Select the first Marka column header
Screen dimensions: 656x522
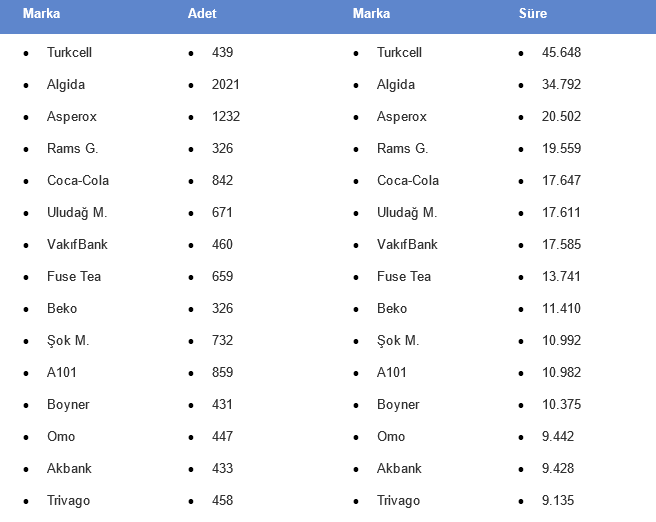(41, 13)
